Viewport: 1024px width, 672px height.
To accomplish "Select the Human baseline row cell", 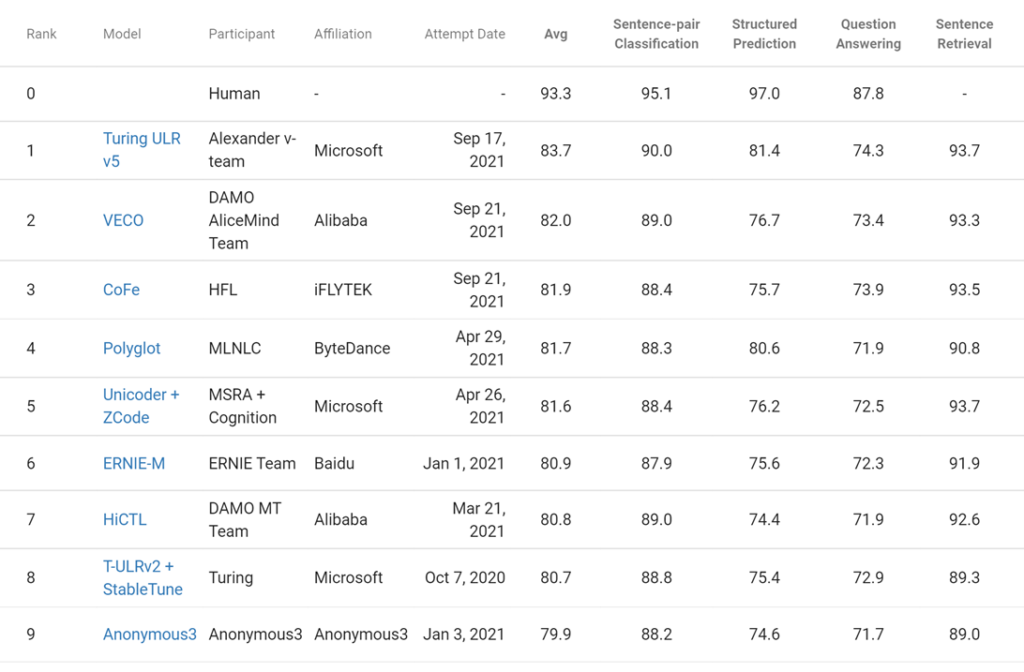I will tap(234, 94).
